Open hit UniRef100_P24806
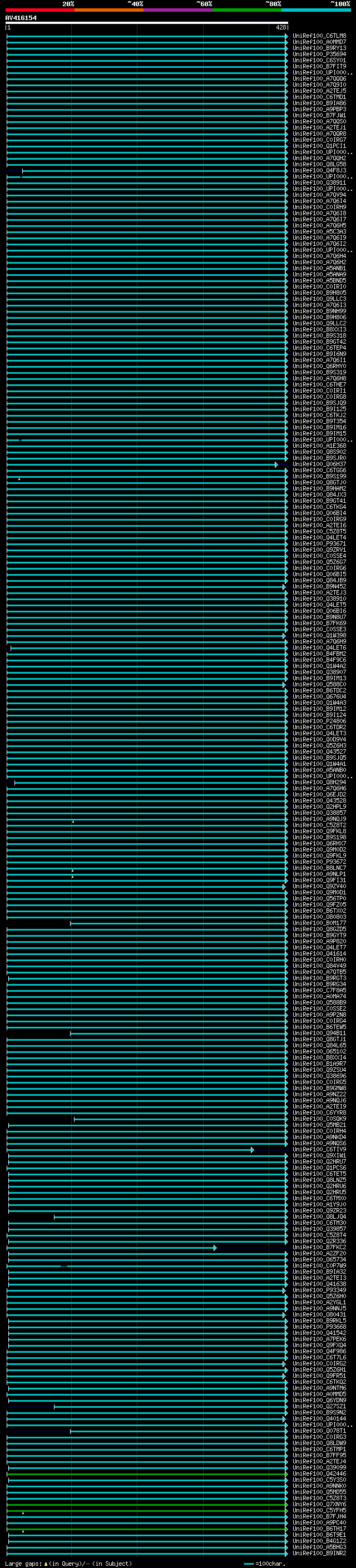Screen dimensions: 356x1568 [319, 721]
